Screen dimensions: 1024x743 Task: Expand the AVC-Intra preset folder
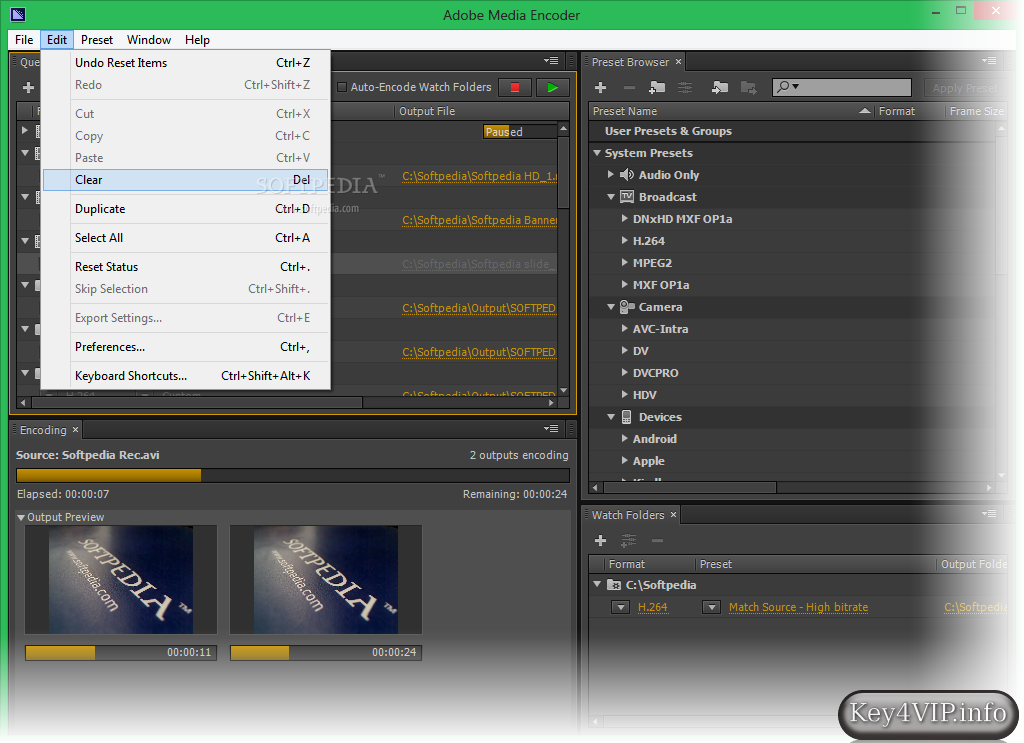click(x=625, y=328)
